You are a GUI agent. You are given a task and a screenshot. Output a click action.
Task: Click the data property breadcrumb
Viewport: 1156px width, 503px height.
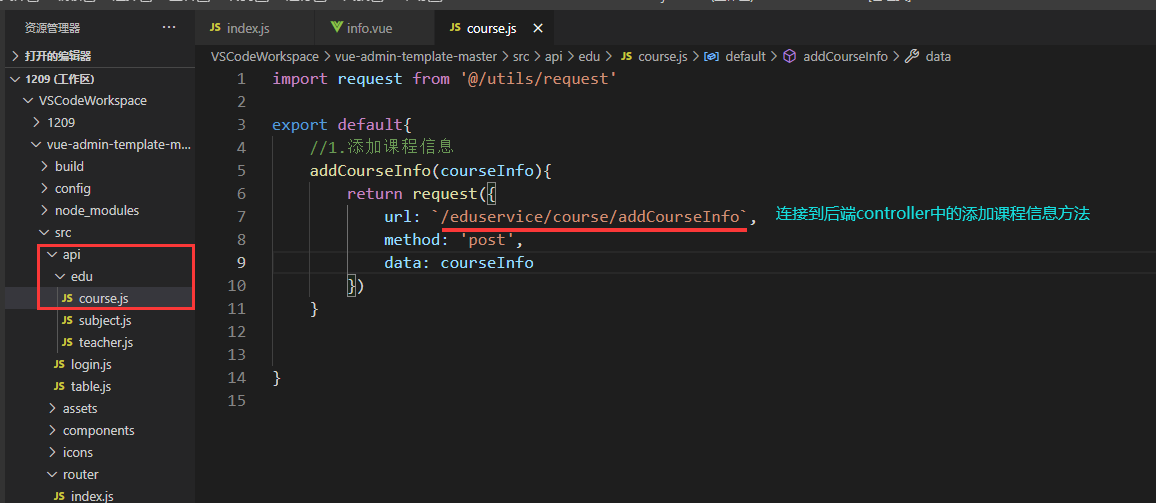(938, 56)
